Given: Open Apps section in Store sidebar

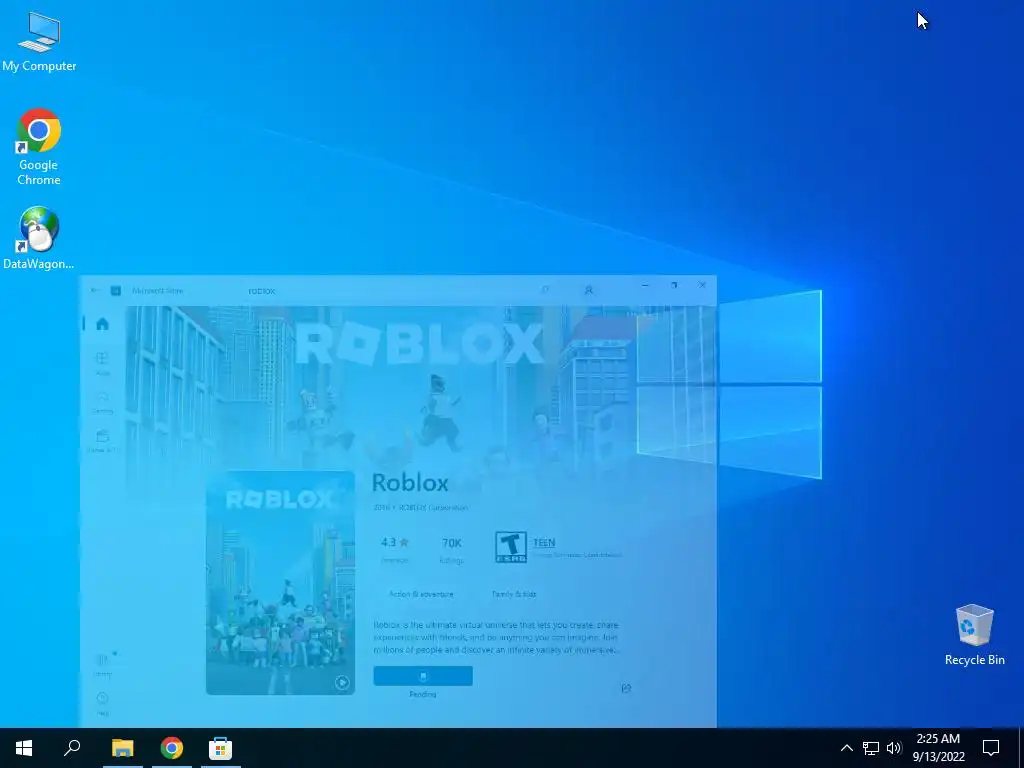Looking at the screenshot, I should (x=103, y=363).
